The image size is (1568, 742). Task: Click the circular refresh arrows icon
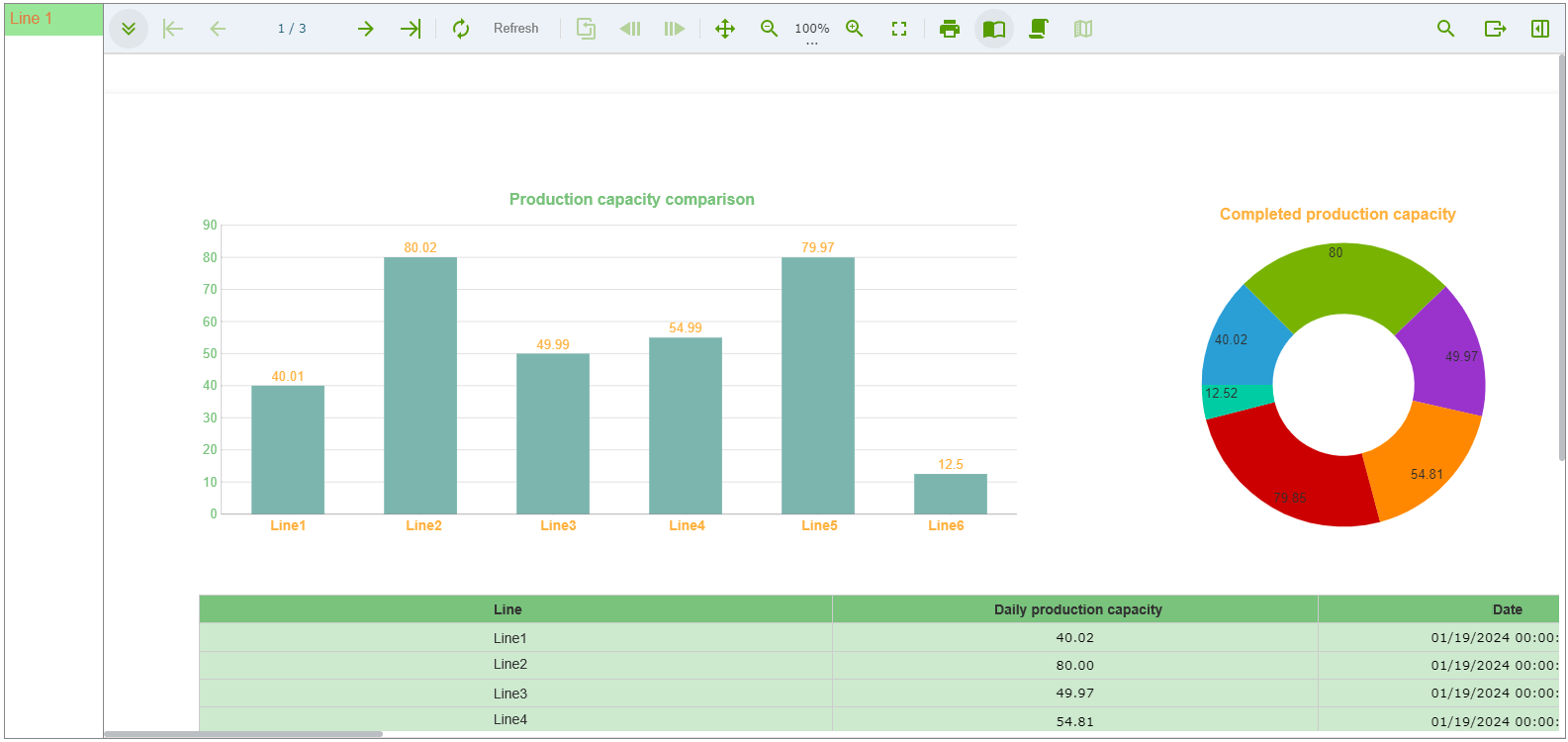pyautogui.click(x=461, y=29)
